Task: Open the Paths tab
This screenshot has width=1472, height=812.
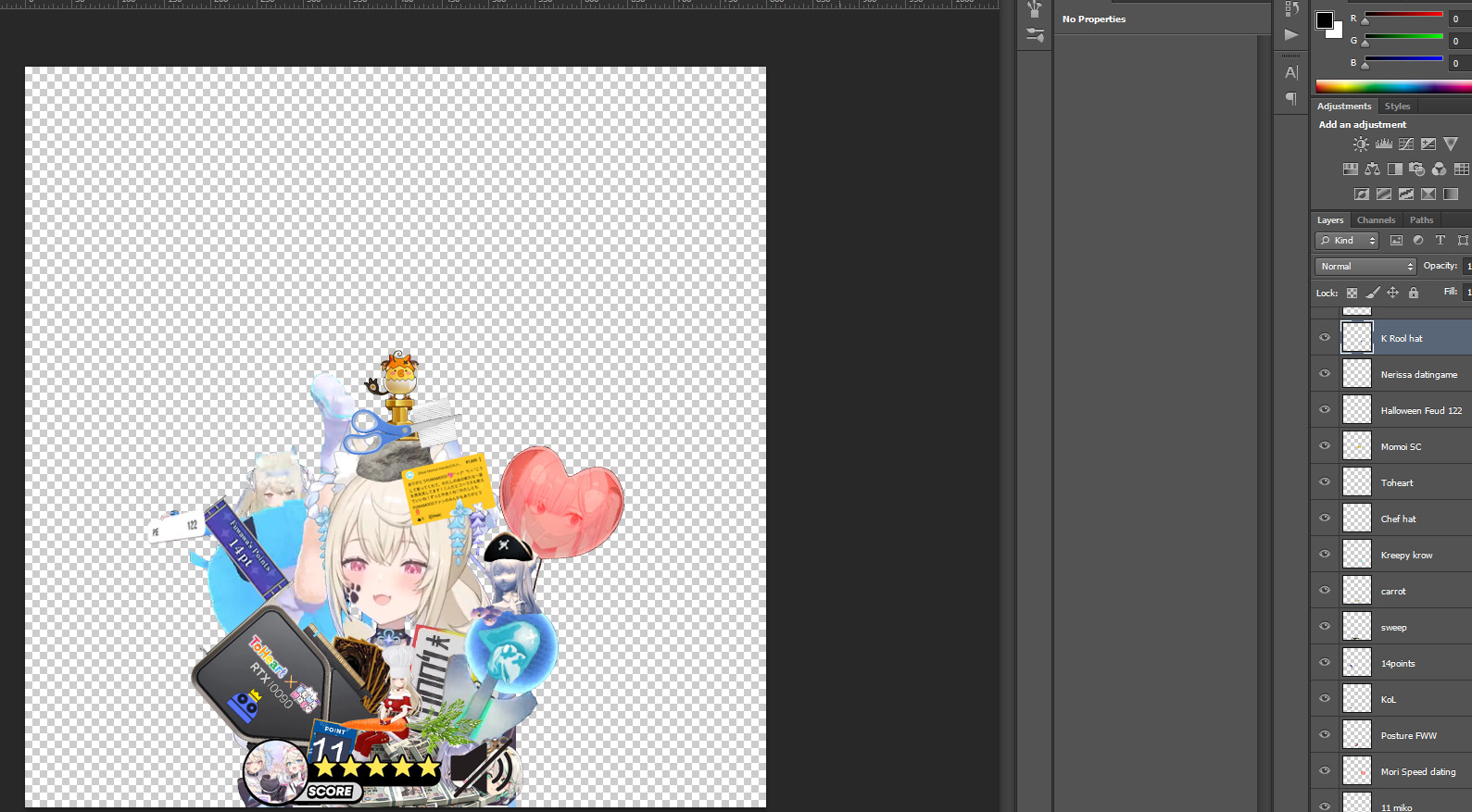Action: tap(1421, 220)
